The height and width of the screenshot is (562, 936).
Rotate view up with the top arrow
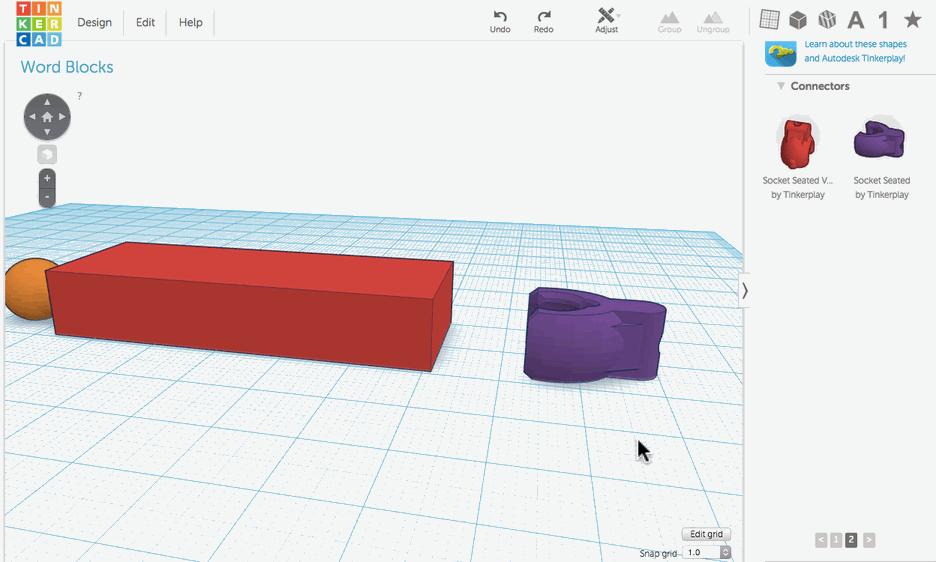[x=47, y=102]
